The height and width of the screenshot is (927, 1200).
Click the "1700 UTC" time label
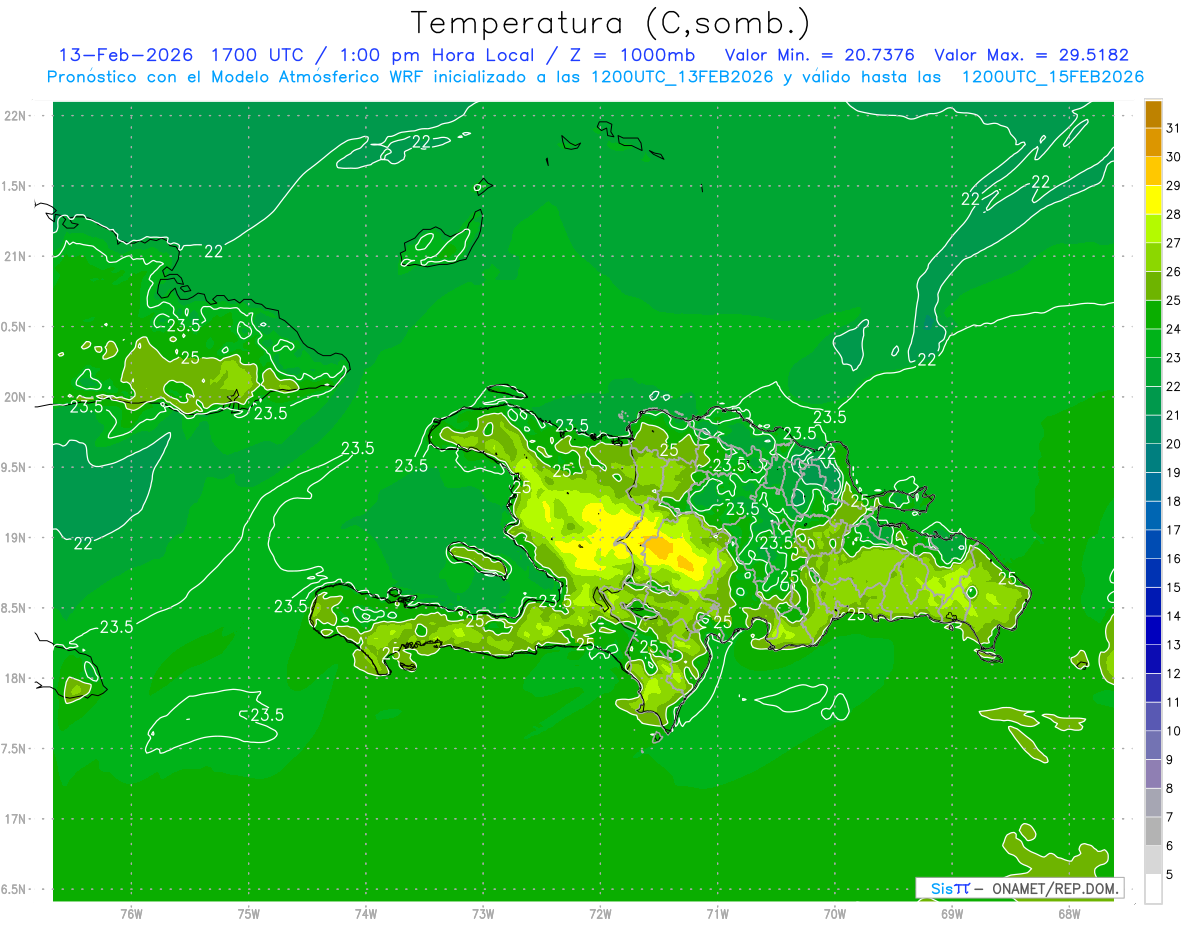[x=258, y=55]
